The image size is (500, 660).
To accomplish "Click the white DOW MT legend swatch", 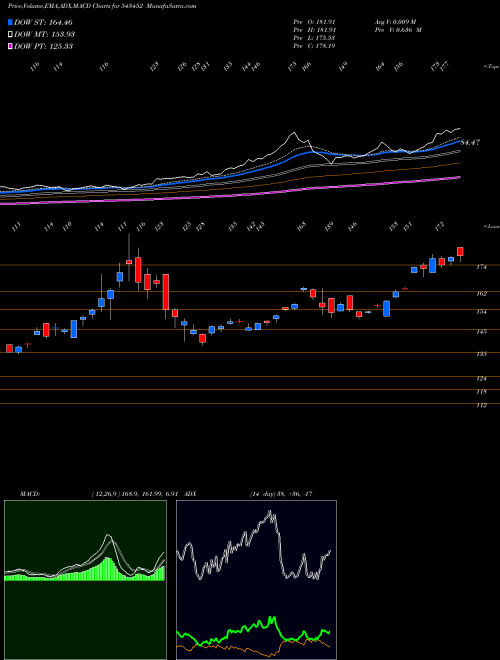I will (10, 34).
